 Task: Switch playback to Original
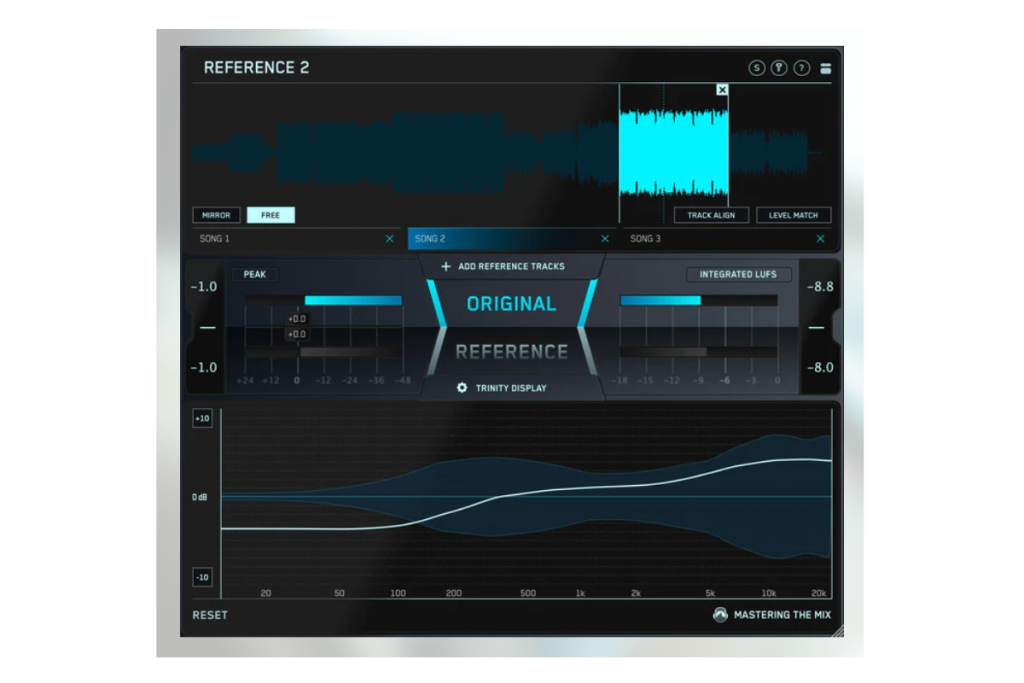[x=511, y=304]
